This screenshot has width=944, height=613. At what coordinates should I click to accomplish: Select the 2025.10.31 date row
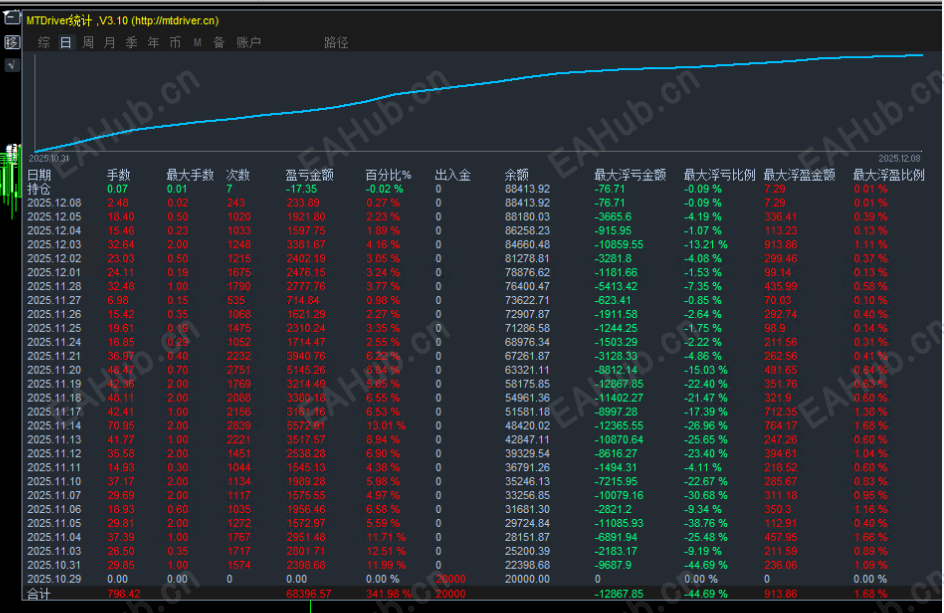tap(54, 565)
